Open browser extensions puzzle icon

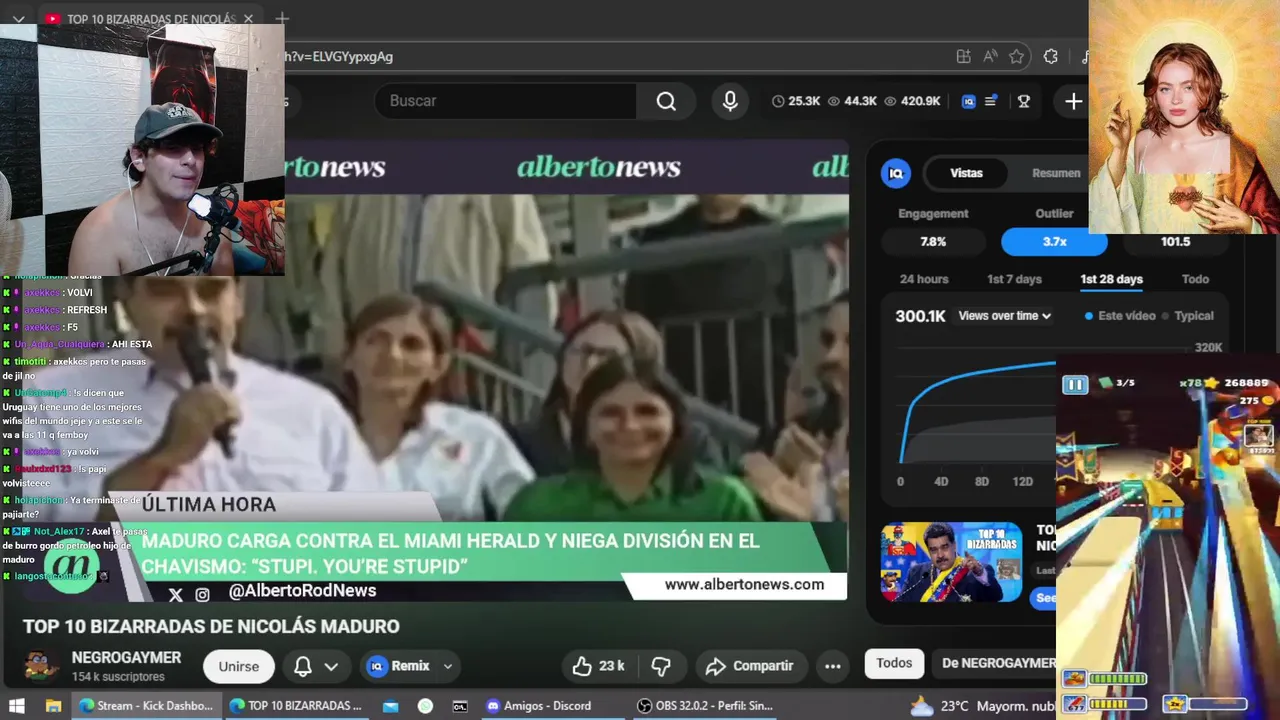tap(1050, 57)
